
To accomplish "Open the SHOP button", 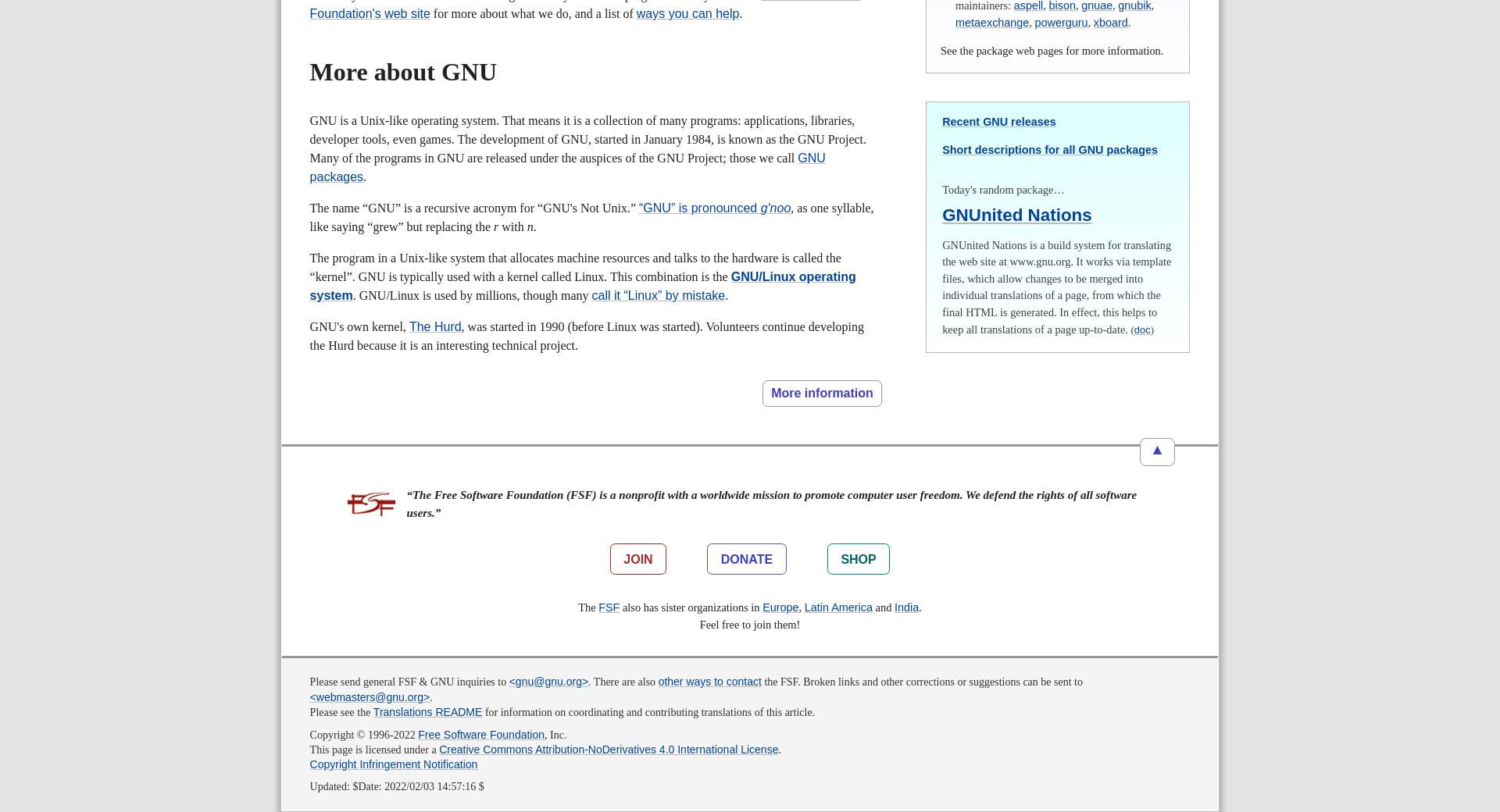I will click(858, 559).
